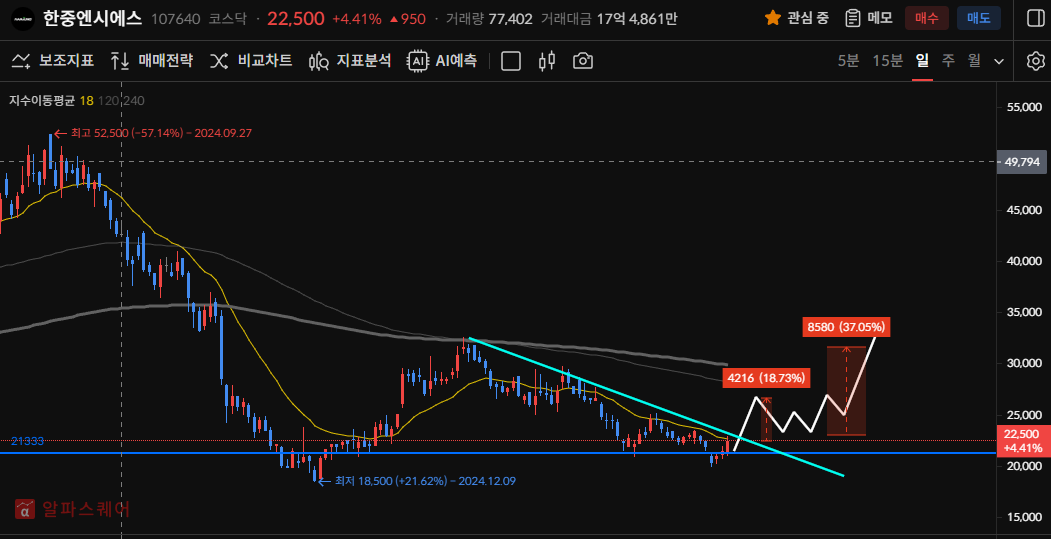Screen dimensions: 1051x539
Task: Open the 매매전략 trading strategy tool
Action: click(152, 61)
